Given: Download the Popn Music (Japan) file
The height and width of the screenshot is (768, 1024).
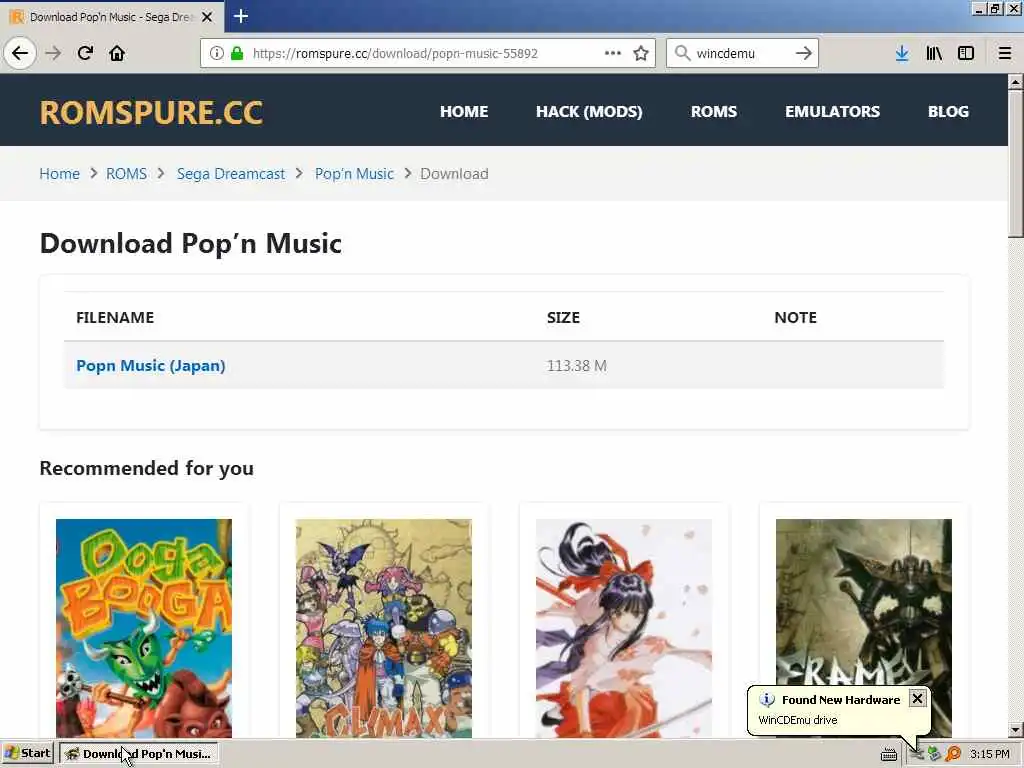Looking at the screenshot, I should pos(151,366).
